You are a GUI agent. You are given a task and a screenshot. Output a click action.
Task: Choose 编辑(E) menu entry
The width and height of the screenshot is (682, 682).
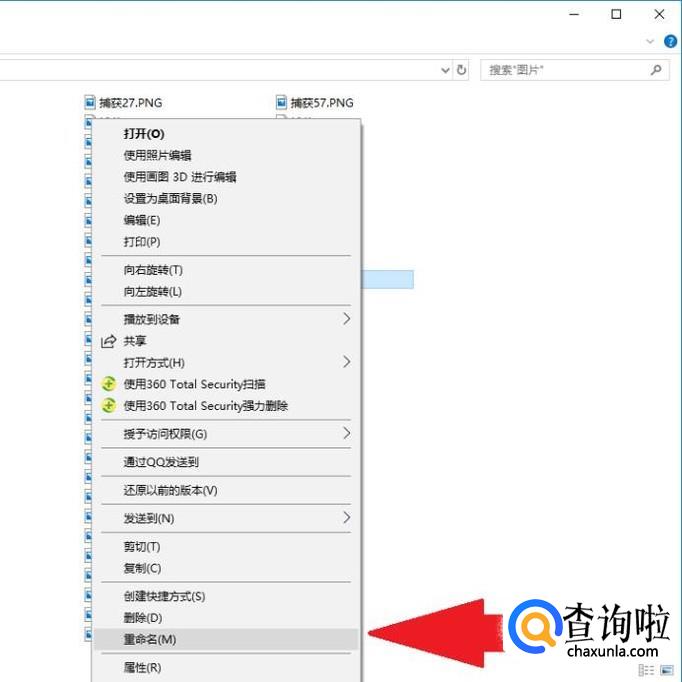(x=226, y=220)
